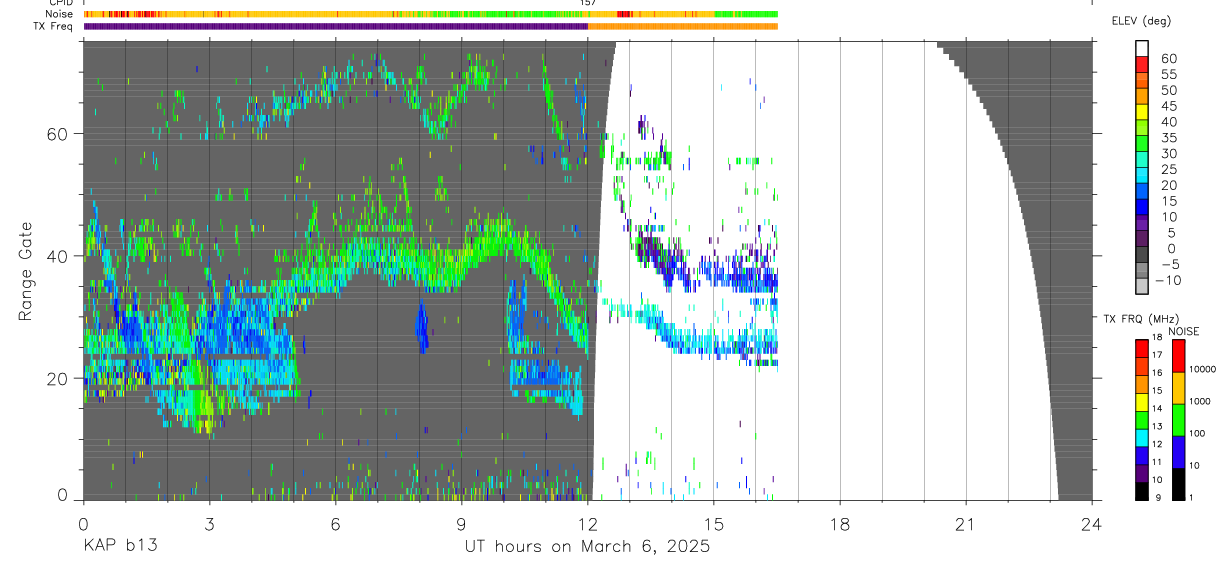1228x567 pixels.
Task: Click the orange portion of the TX Freq strip
Action: pyautogui.click(x=683, y=26)
